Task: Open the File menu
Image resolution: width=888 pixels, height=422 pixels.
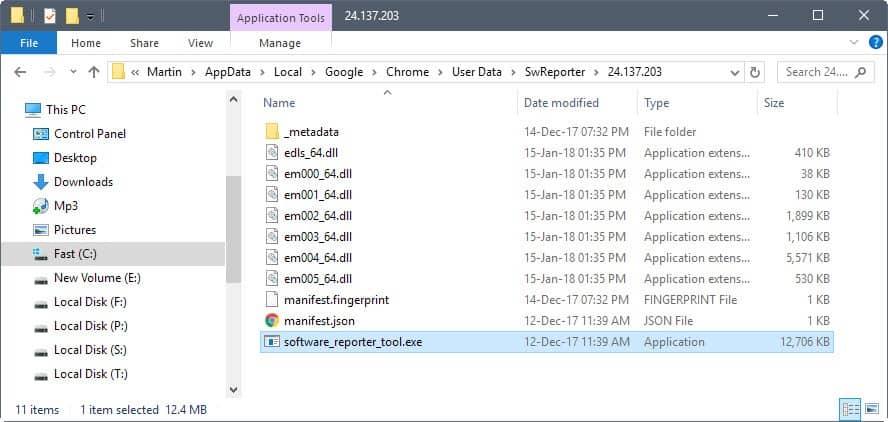Action: pyautogui.click(x=28, y=42)
